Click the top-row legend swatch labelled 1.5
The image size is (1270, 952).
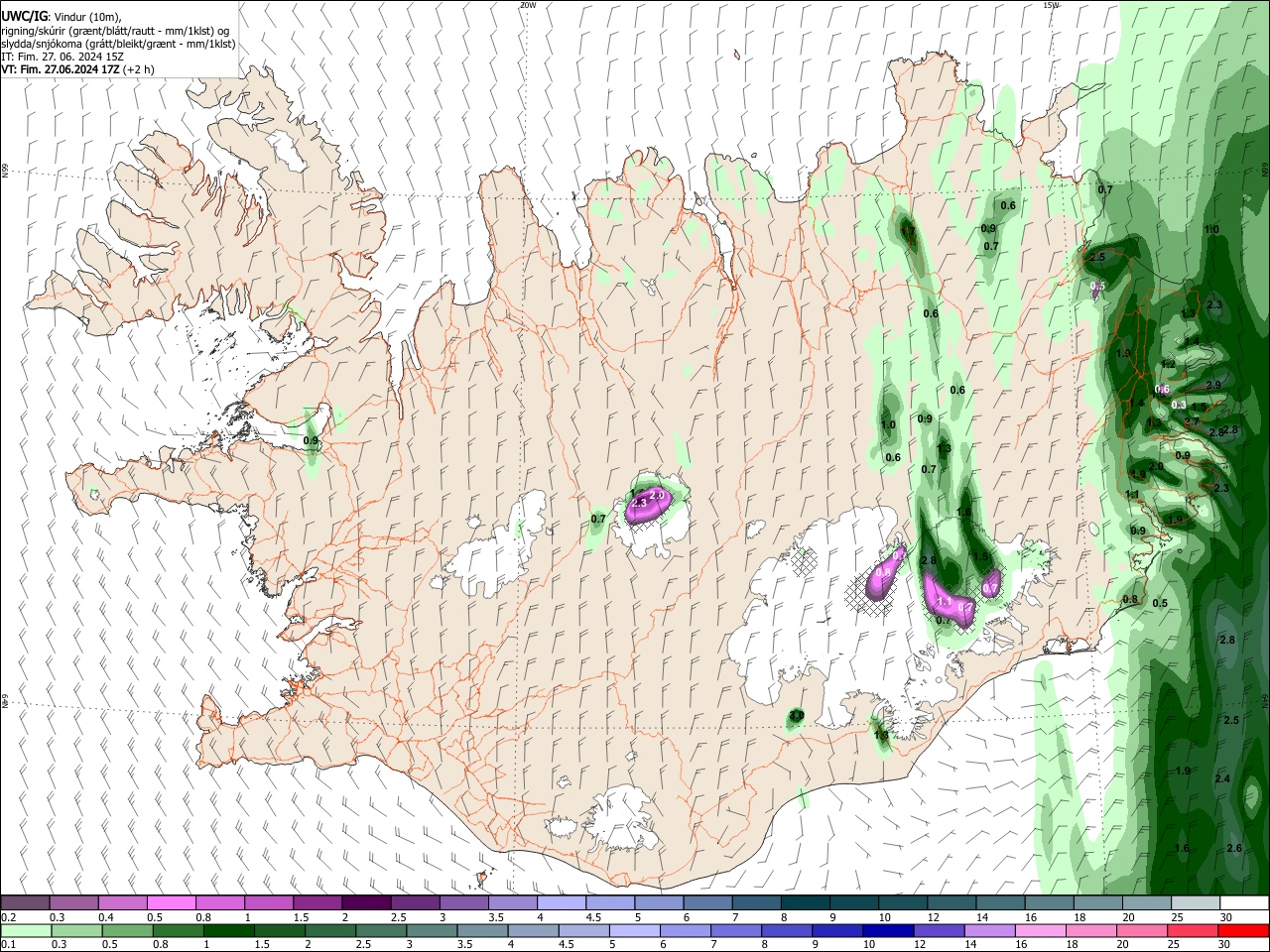click(x=317, y=902)
